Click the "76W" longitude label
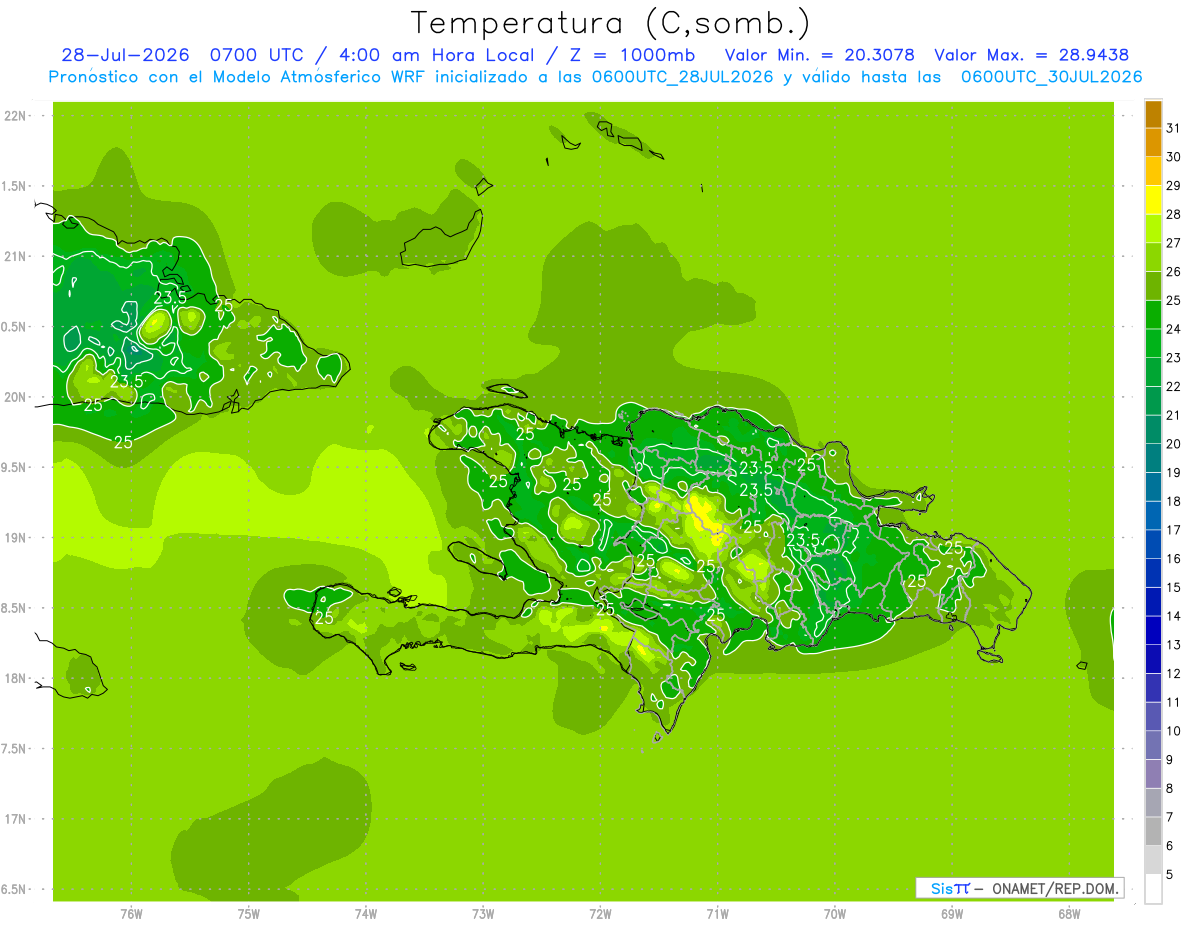 coord(131,914)
